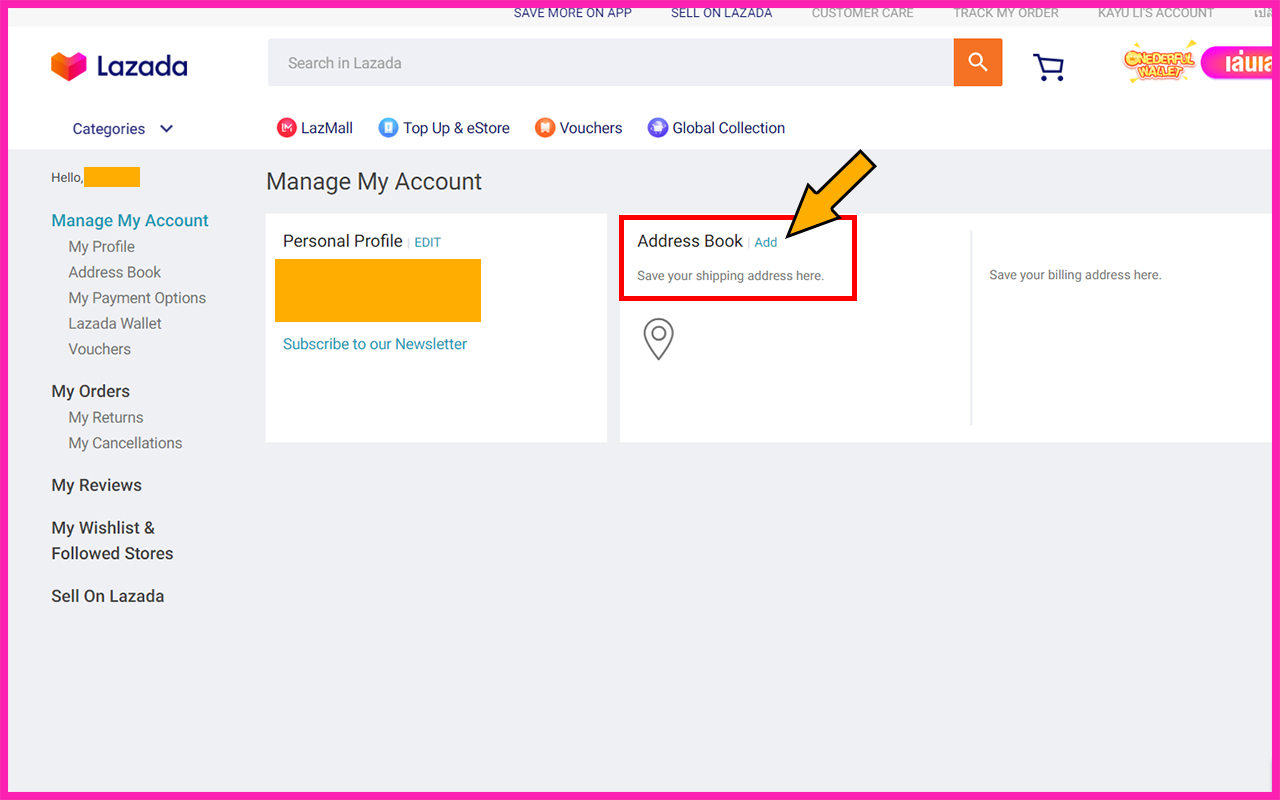Click the Top Up & eStore icon
1280x800 pixels.
point(388,128)
